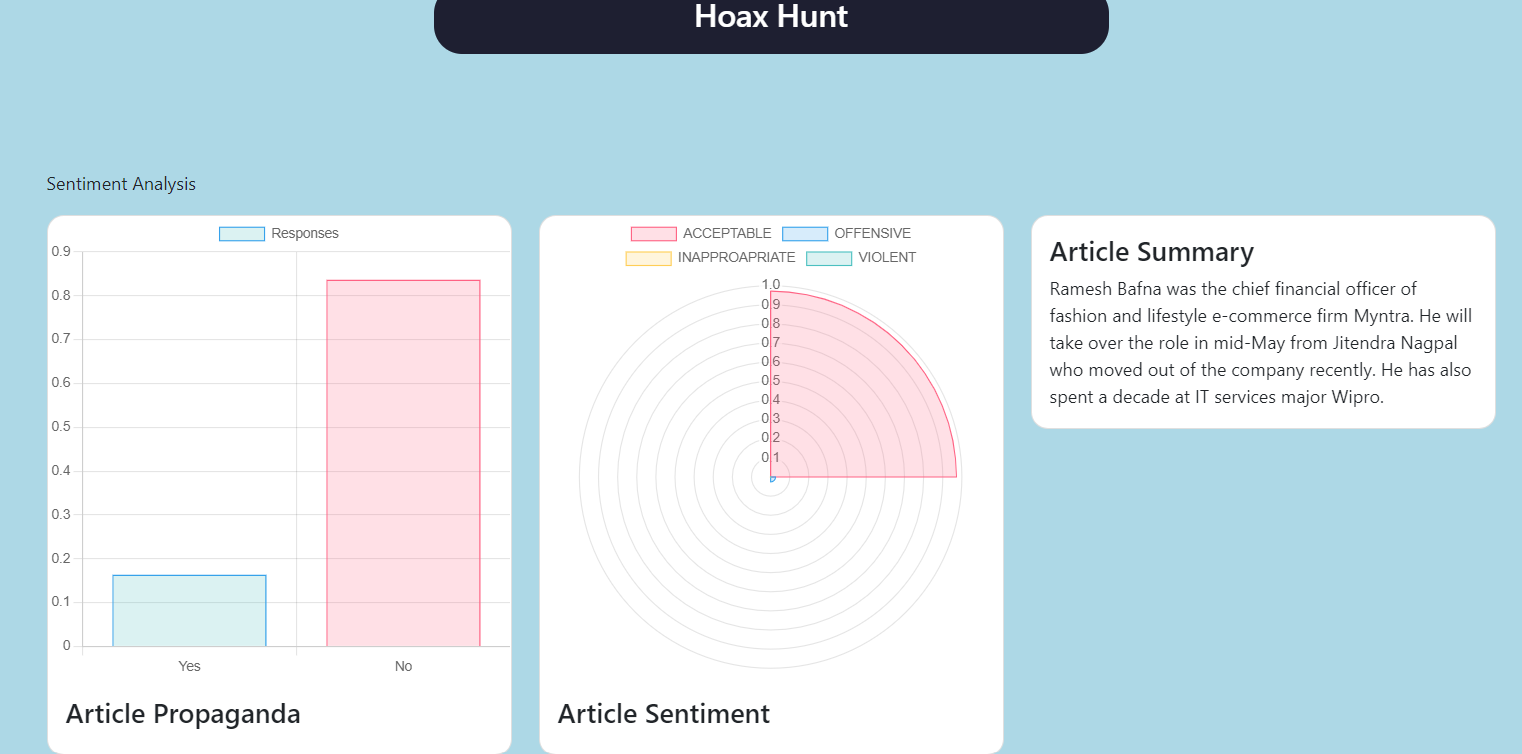1522x754 pixels.
Task: Toggle the Responses legend entry
Action: 305,233
